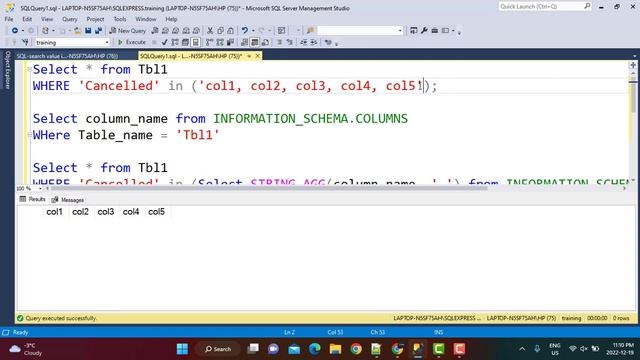The width and height of the screenshot is (640, 360).
Task: Collapse the WHere Table_name outline region
Action: 29,135
